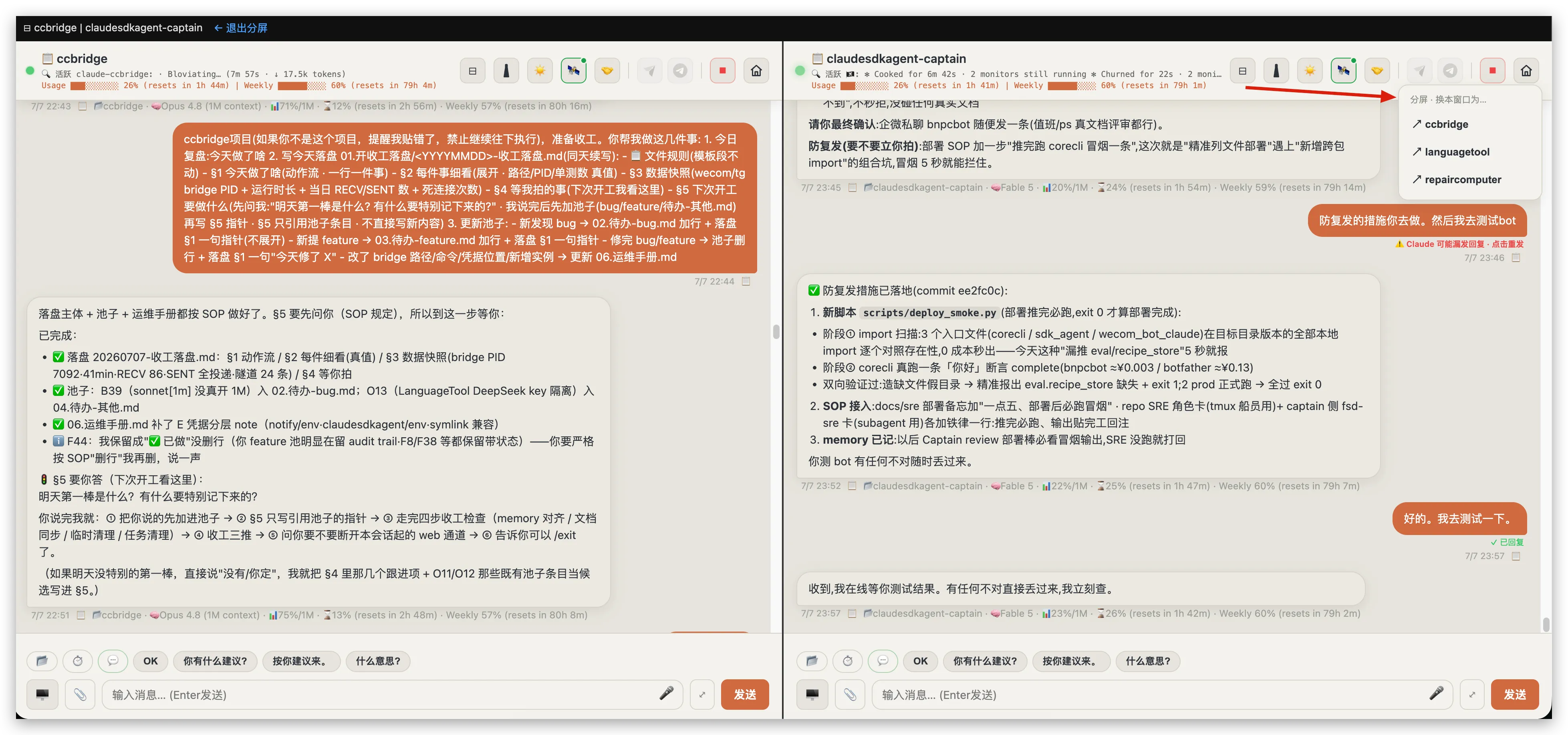Copy icon beside the 7/7 23:57 user message
1568x735 pixels.
click(x=1516, y=556)
